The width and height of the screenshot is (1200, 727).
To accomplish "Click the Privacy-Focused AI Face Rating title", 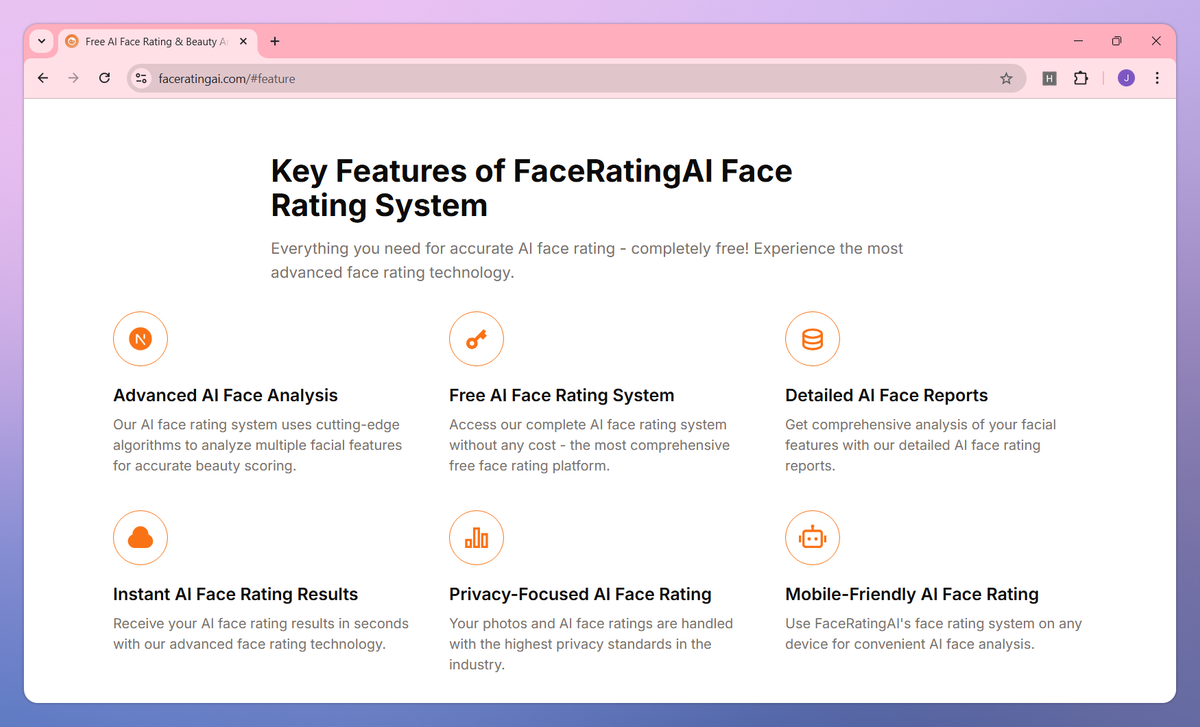I will tap(580, 594).
